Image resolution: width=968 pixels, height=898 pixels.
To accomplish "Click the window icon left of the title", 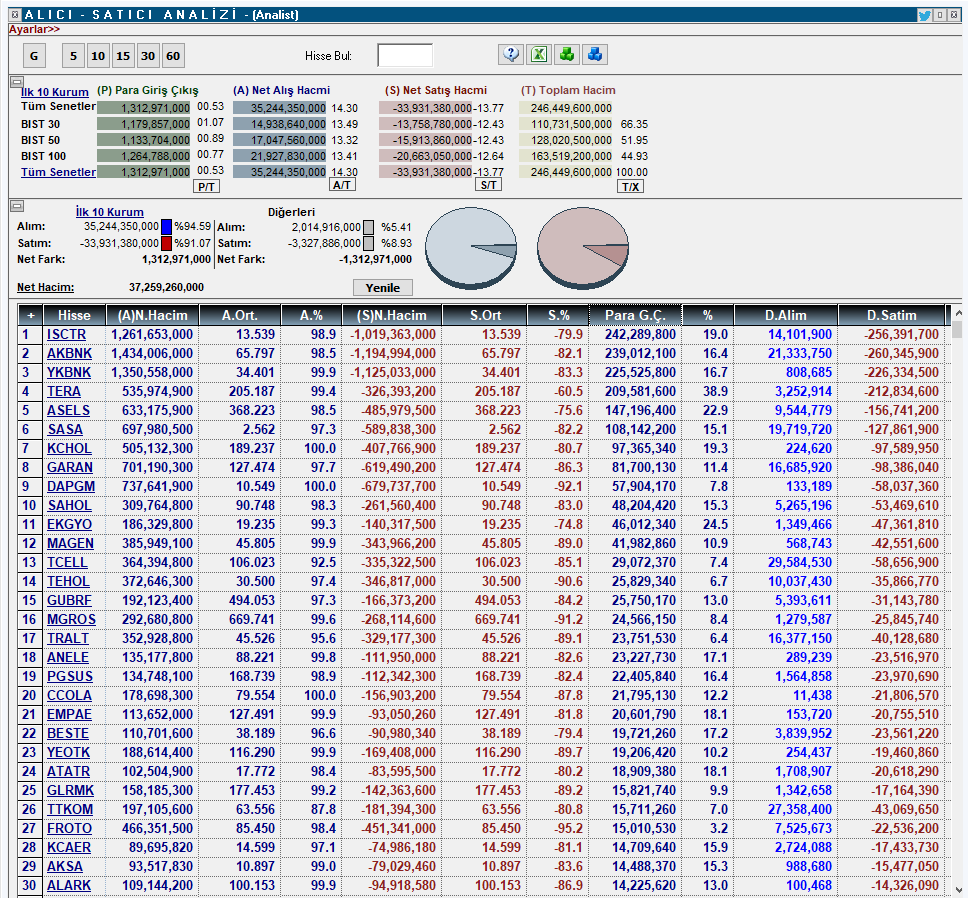I will [15, 15].
